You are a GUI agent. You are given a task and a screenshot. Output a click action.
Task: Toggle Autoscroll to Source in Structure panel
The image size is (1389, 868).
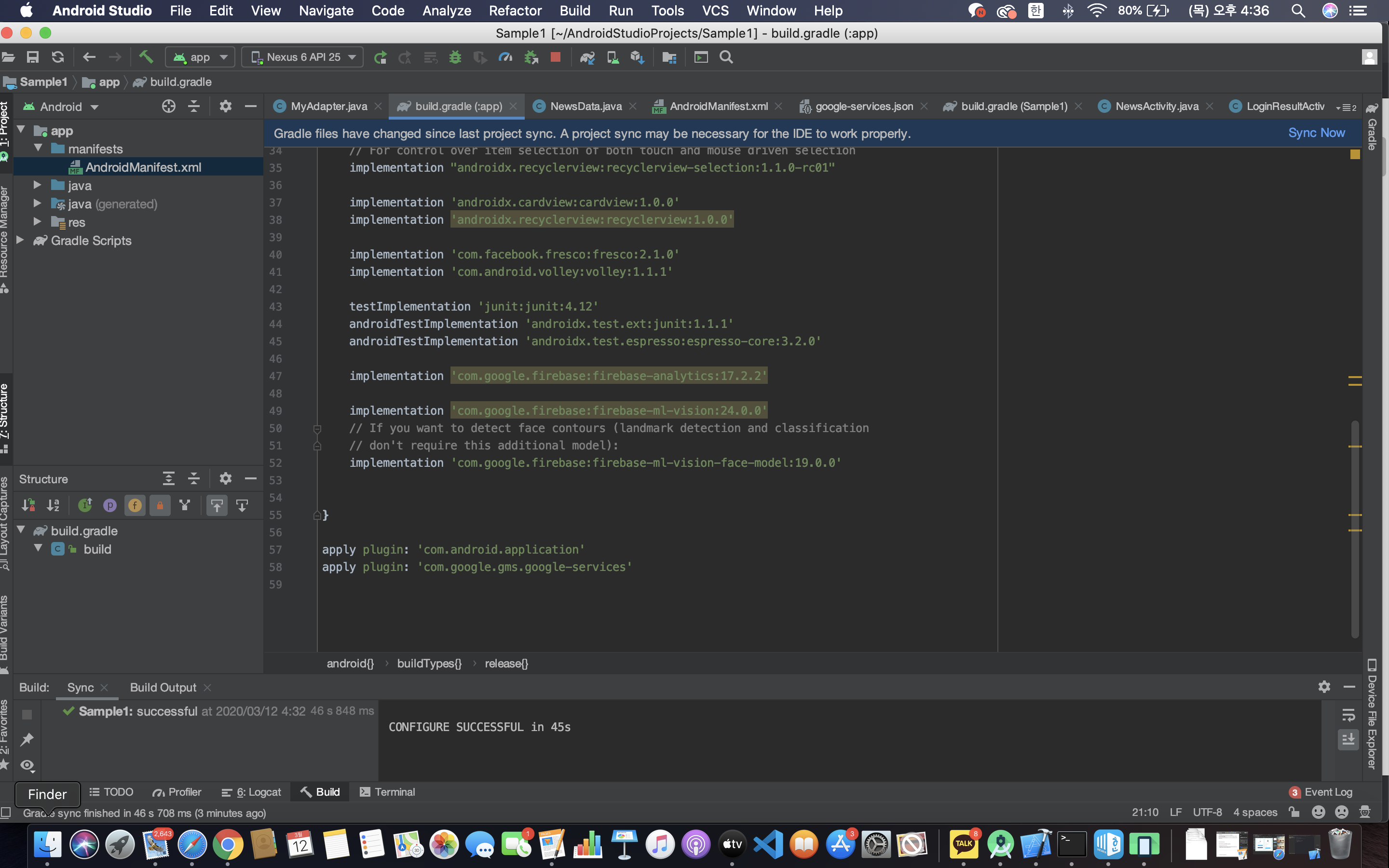click(x=217, y=505)
